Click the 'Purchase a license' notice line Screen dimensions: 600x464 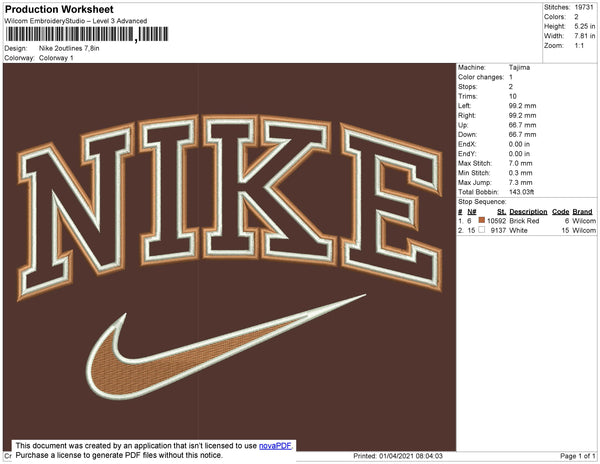[119, 455]
